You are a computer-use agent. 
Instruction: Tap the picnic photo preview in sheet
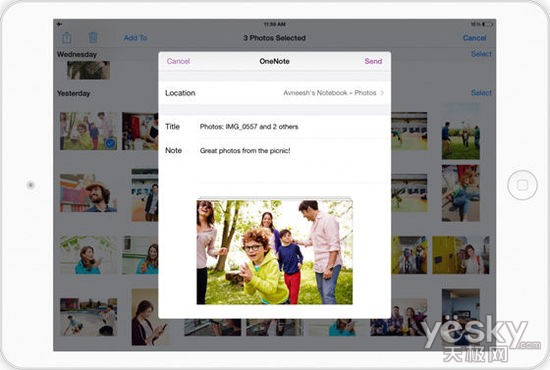click(275, 252)
